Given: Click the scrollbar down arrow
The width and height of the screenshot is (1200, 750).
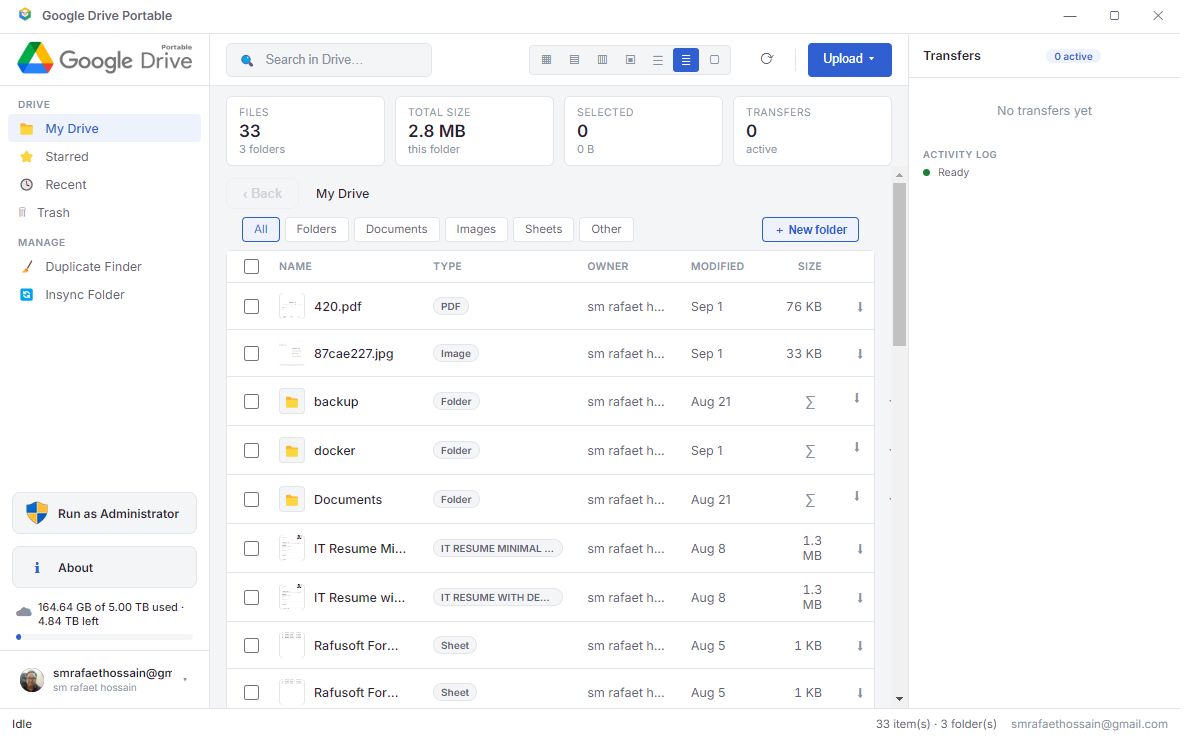Looking at the screenshot, I should tap(899, 698).
